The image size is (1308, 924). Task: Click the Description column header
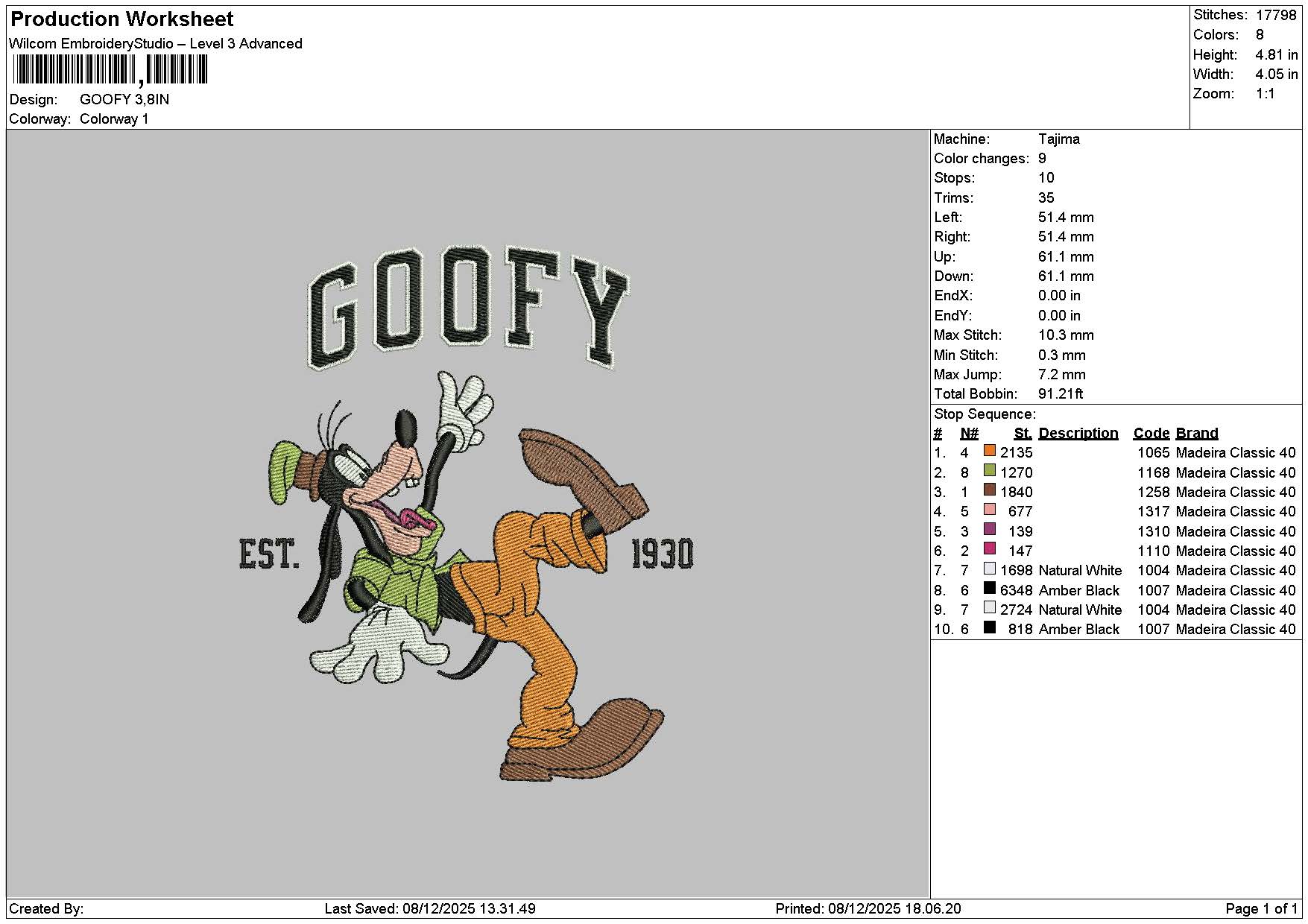[1078, 434]
